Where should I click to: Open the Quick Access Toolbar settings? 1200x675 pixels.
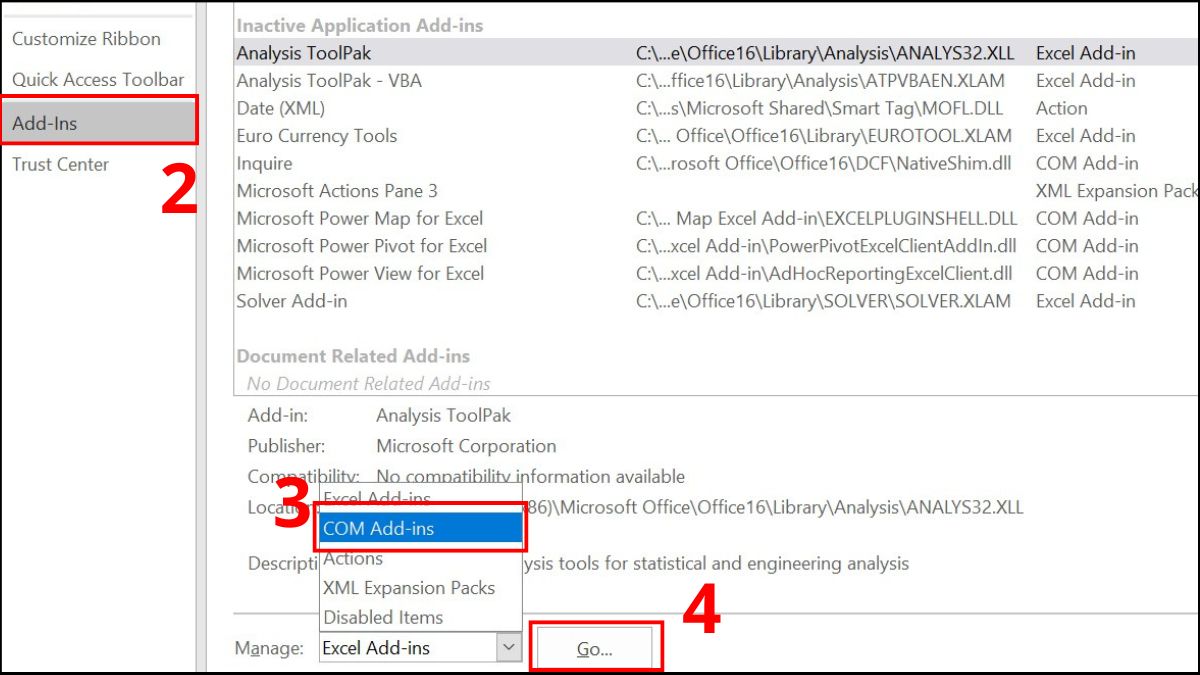click(97, 78)
